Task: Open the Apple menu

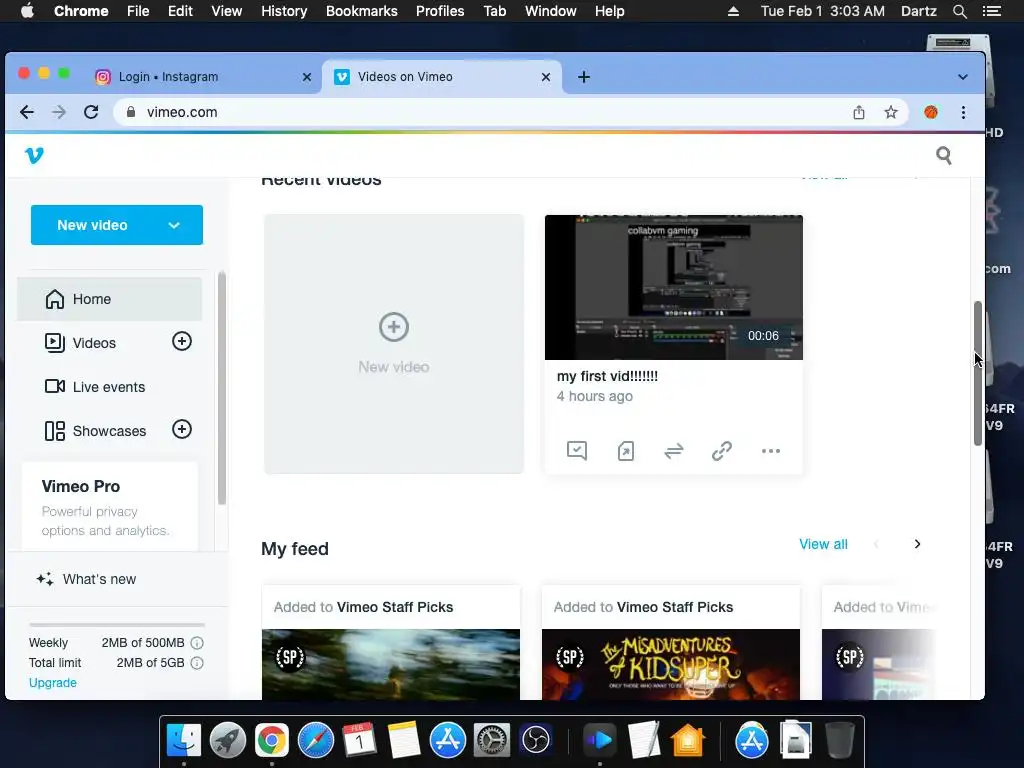Action: pyautogui.click(x=27, y=11)
